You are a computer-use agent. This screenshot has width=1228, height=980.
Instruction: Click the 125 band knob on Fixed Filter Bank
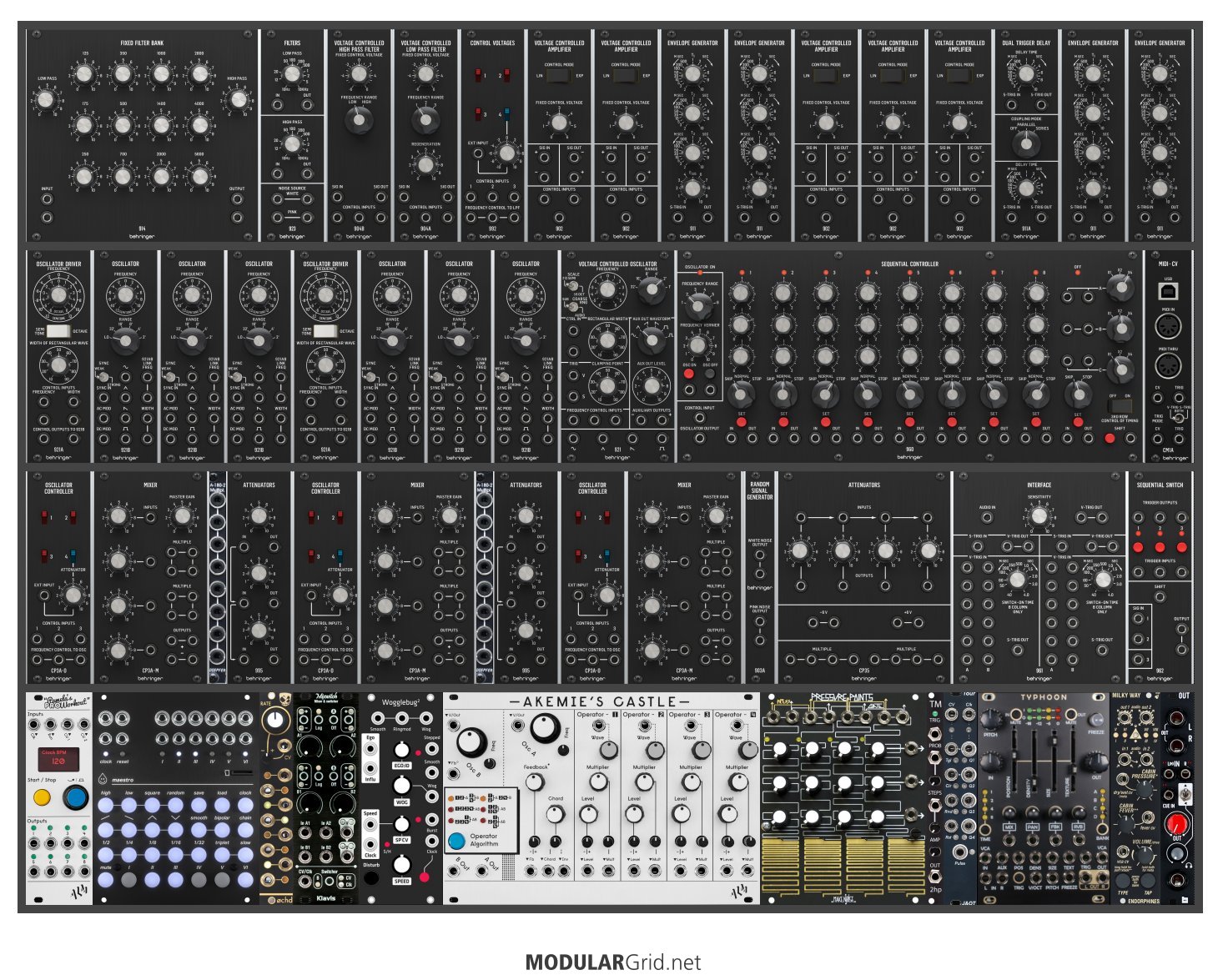pos(84,75)
